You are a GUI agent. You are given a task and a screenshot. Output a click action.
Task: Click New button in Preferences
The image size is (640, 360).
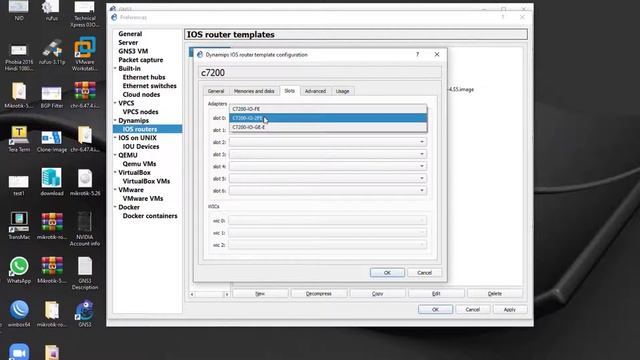click(x=260, y=293)
